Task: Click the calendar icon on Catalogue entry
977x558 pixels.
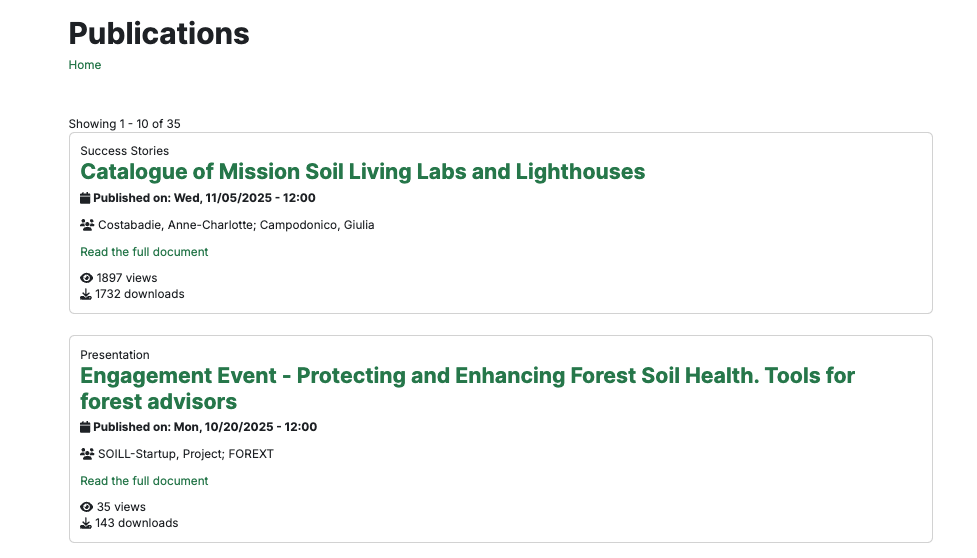Action: click(85, 198)
